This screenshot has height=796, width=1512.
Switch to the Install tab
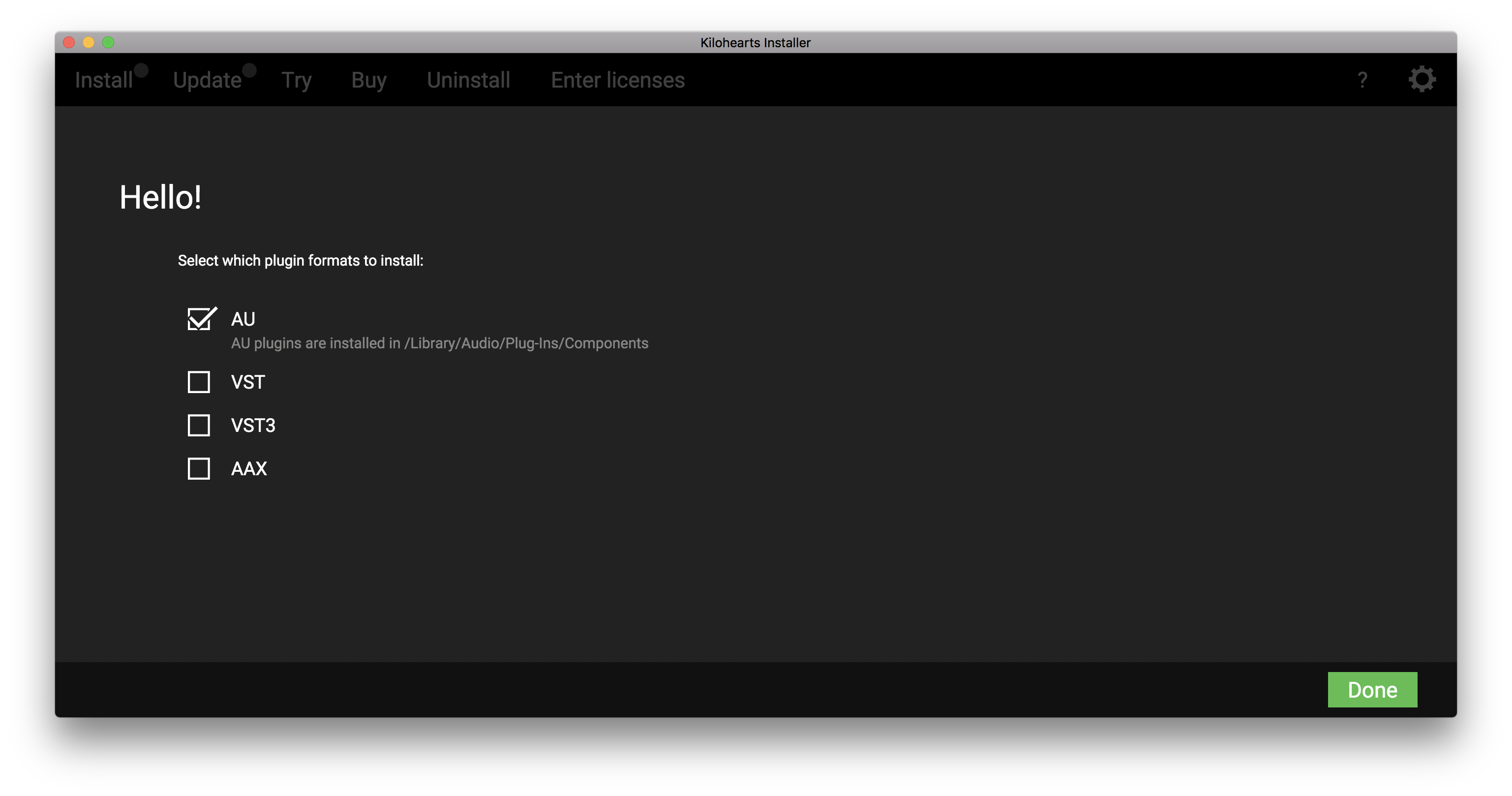103,80
